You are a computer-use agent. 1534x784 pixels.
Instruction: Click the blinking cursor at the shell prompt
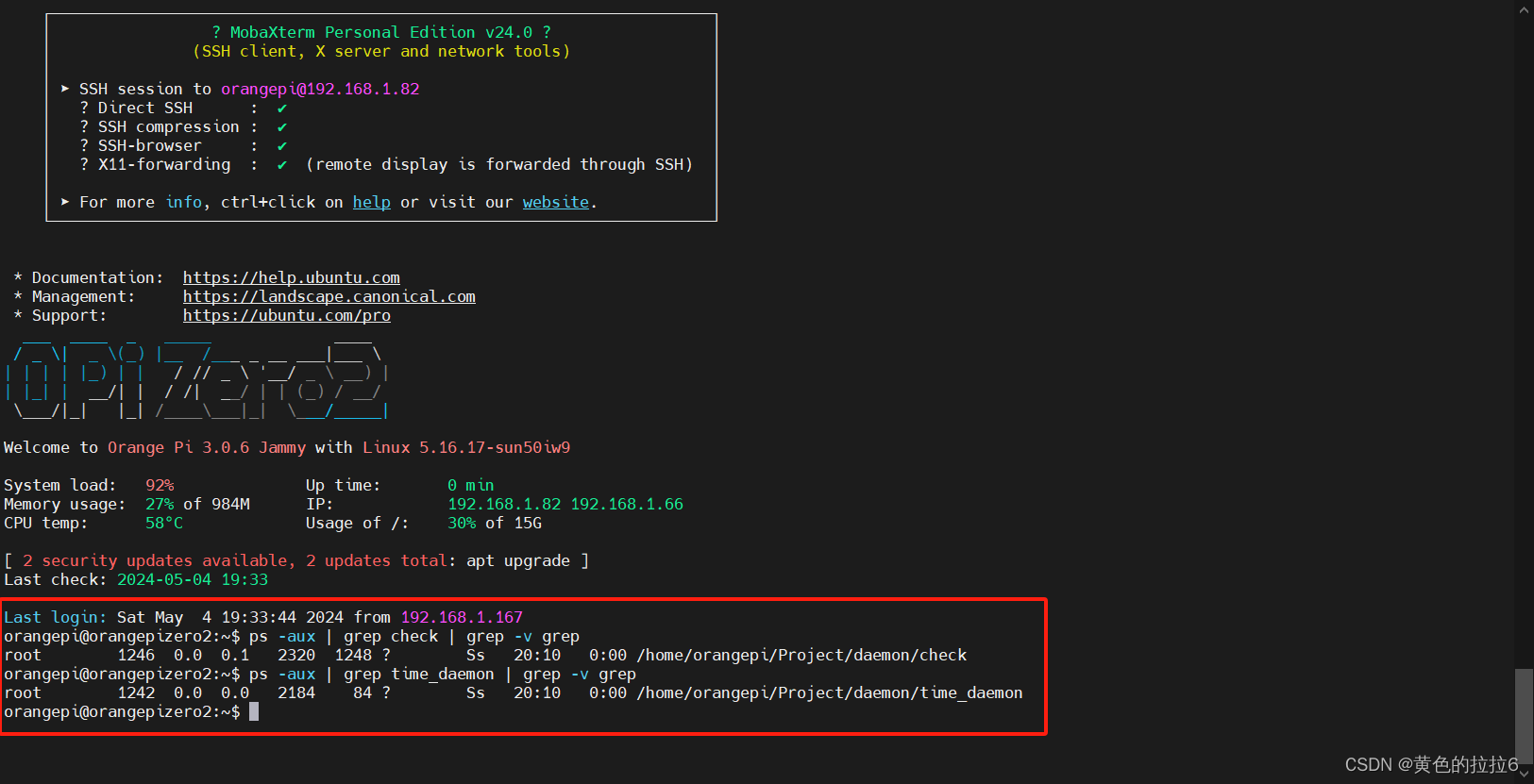point(254,711)
